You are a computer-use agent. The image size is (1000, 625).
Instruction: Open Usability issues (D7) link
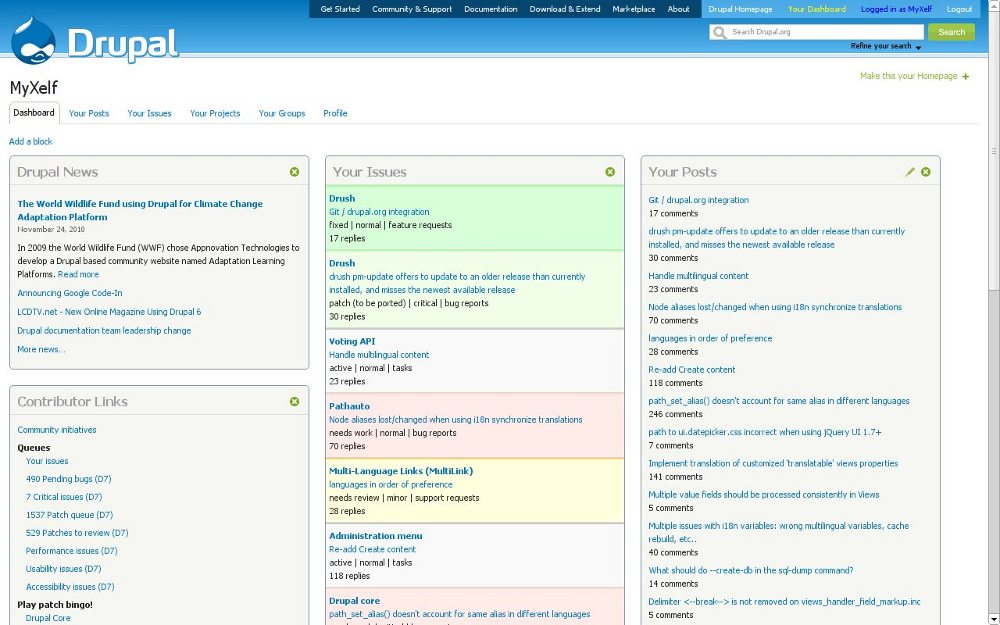click(x=63, y=569)
